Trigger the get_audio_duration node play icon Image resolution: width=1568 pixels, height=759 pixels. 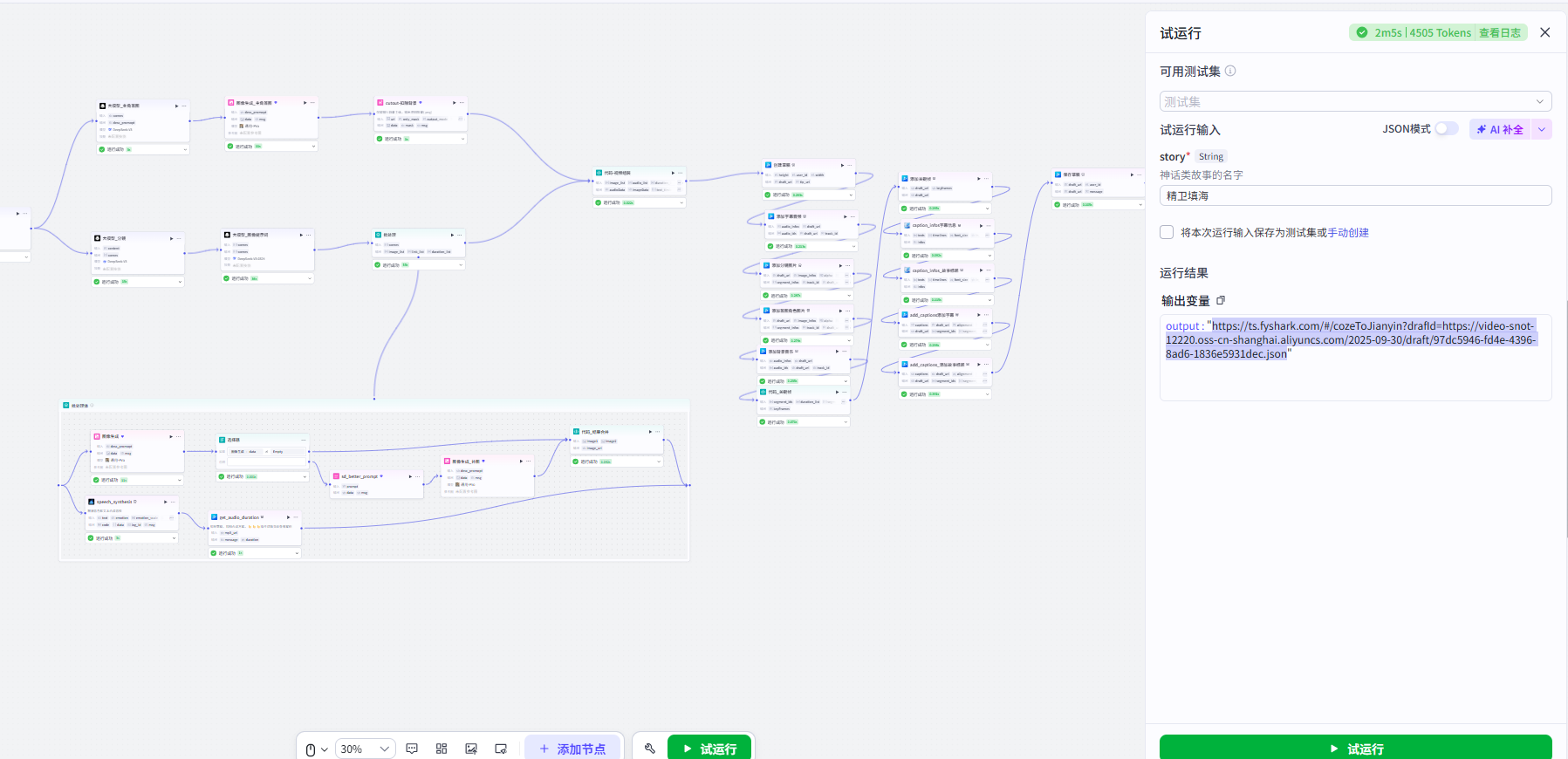point(288,517)
